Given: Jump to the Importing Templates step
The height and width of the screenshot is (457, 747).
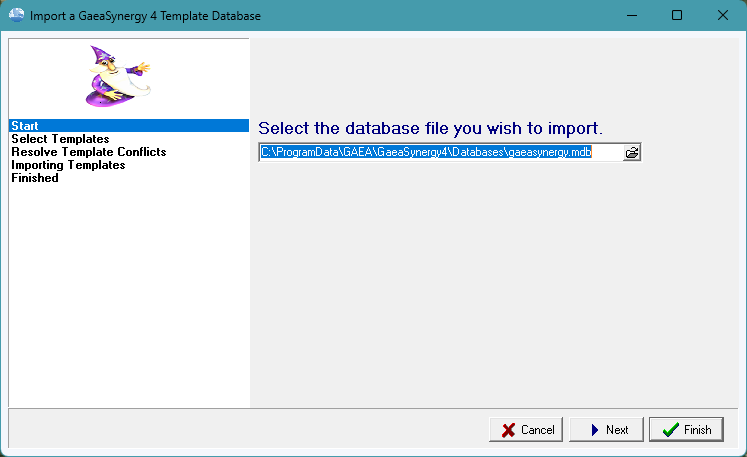Looking at the screenshot, I should [x=68, y=165].
